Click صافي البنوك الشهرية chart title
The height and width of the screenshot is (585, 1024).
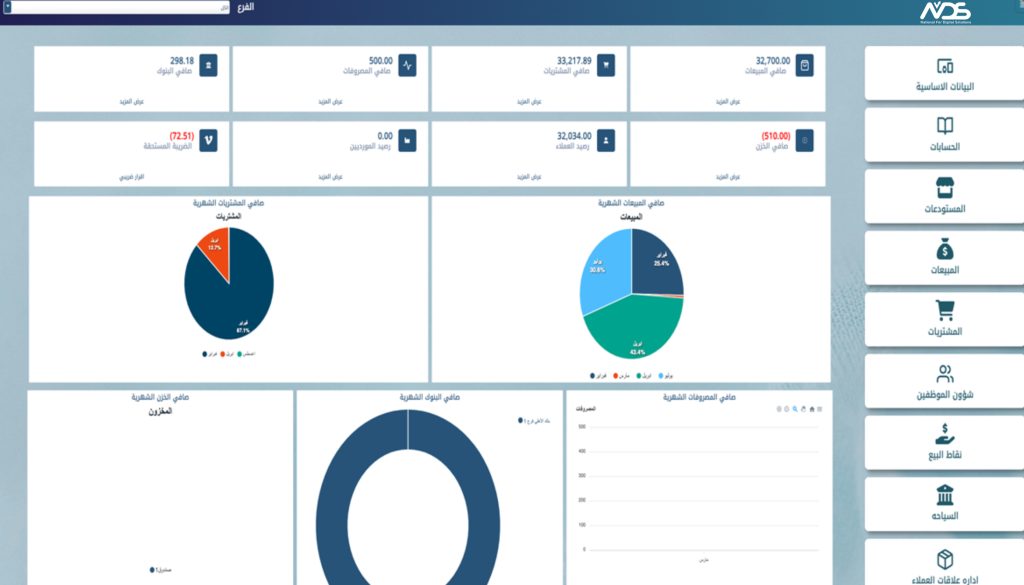(430, 397)
